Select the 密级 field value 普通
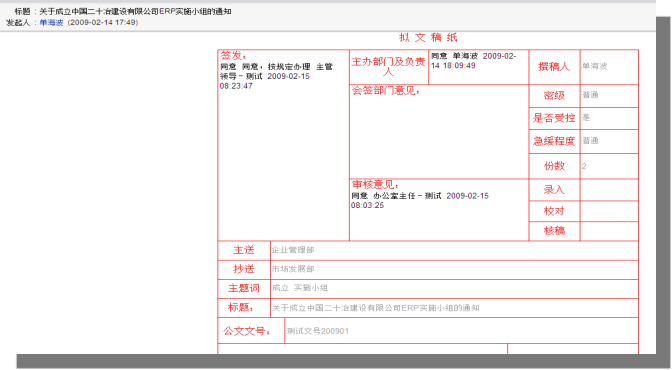 pyautogui.click(x=609, y=96)
